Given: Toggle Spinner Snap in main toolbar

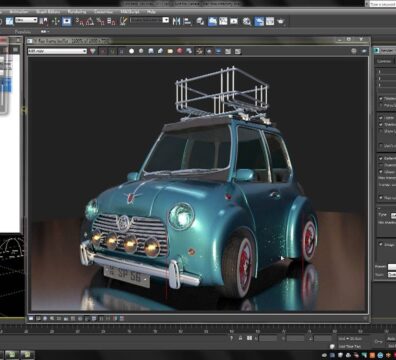Looking at the screenshot, I should click(112, 22).
